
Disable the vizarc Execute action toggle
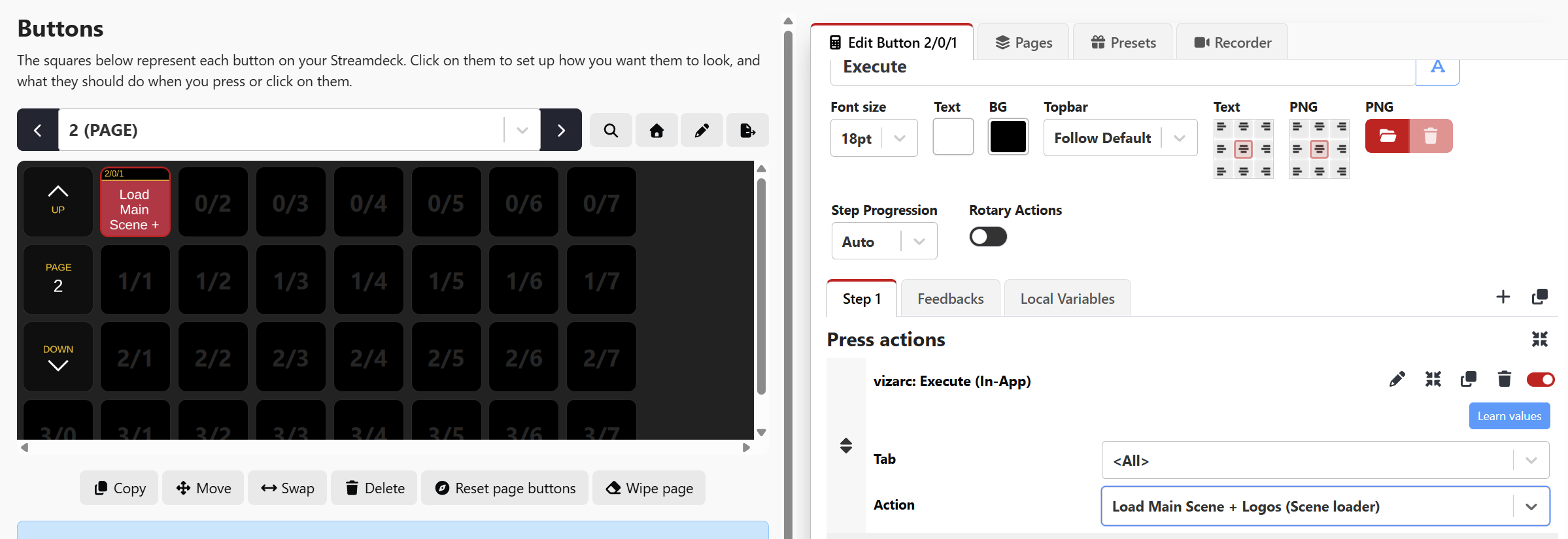(1540, 380)
